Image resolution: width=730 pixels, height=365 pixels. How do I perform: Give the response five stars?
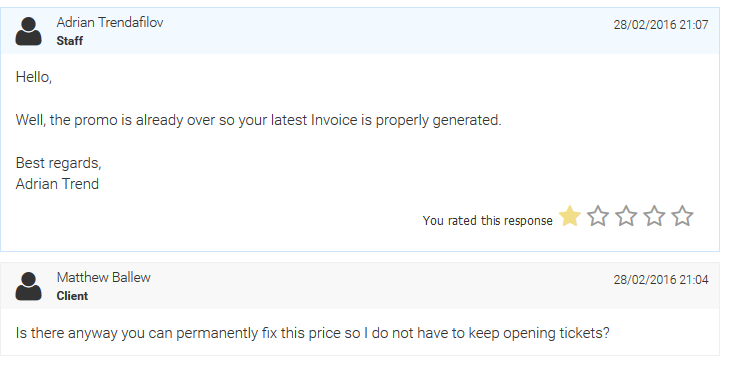[683, 216]
